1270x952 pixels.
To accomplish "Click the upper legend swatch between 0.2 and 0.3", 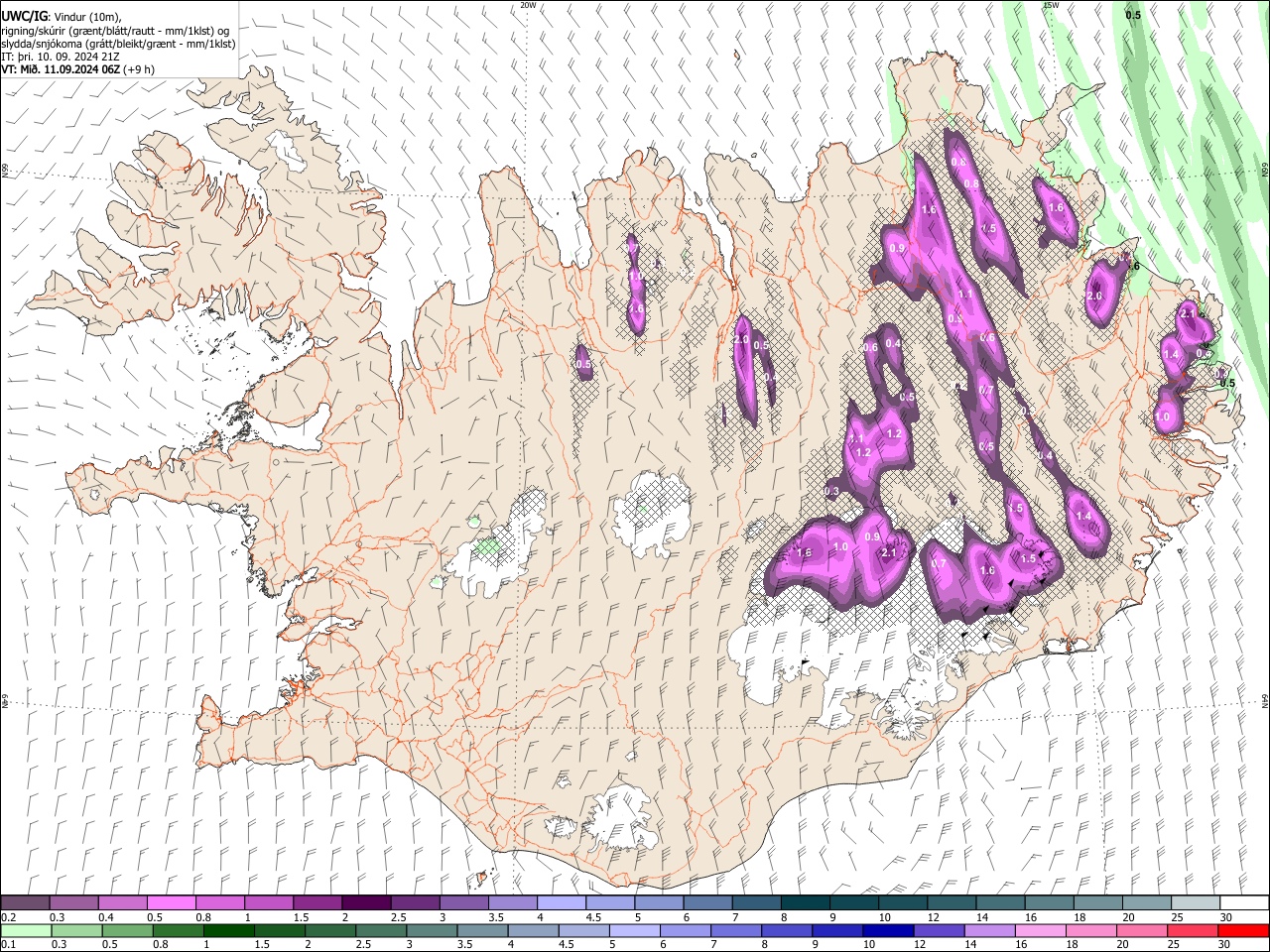I will click(26, 903).
